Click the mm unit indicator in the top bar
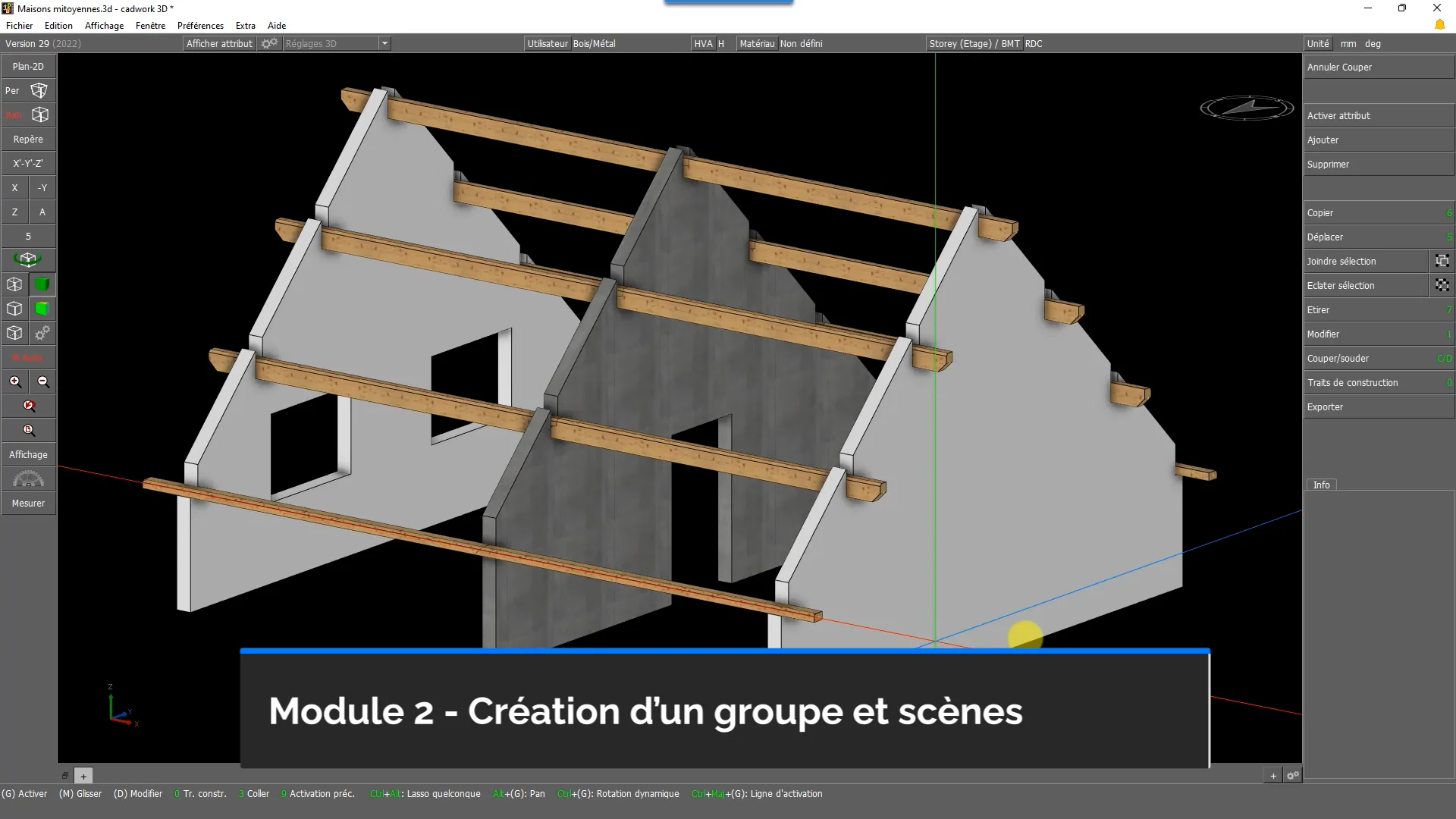This screenshot has width=1456, height=819. click(x=1348, y=43)
